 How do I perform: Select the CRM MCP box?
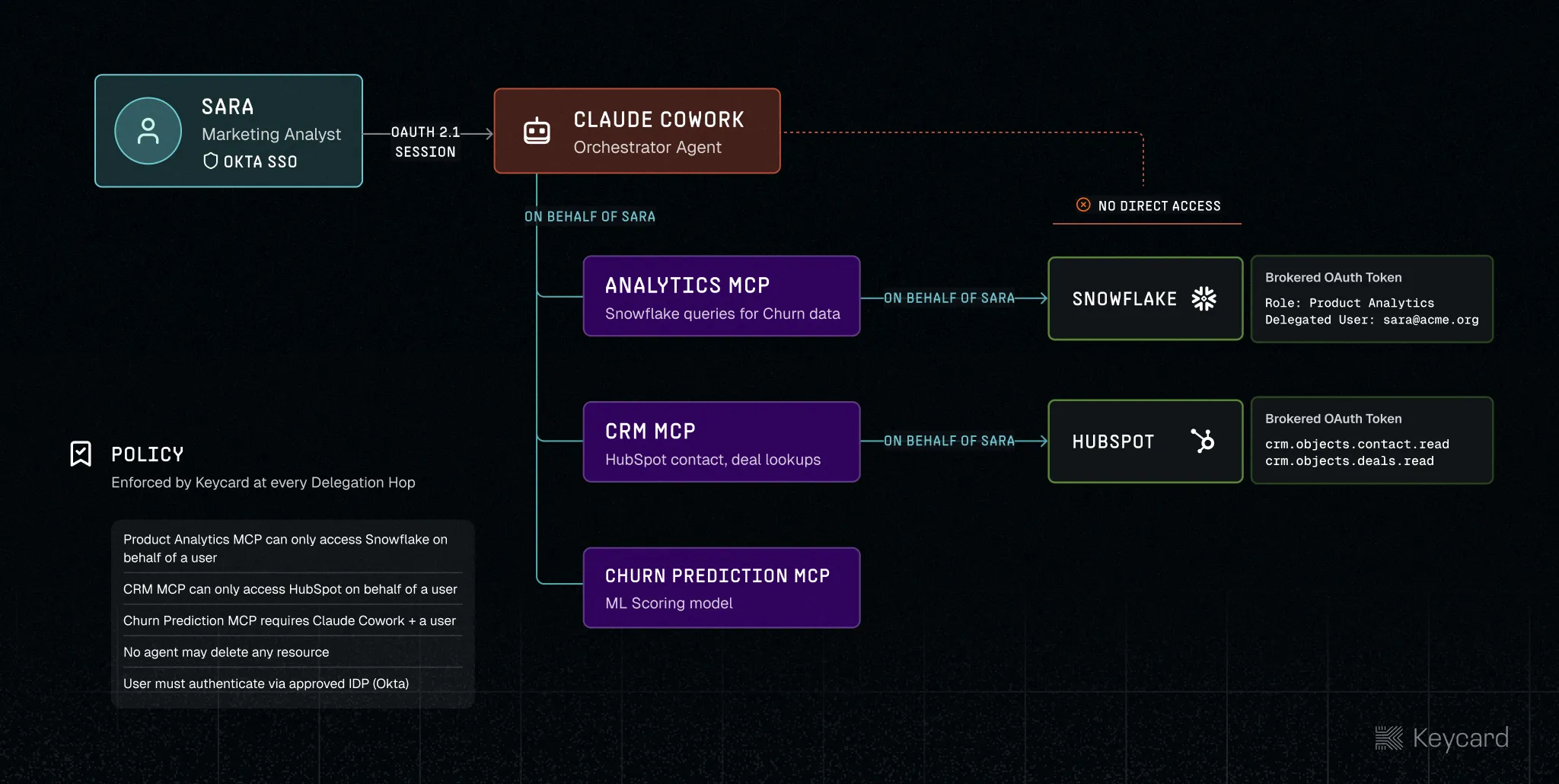(x=722, y=442)
